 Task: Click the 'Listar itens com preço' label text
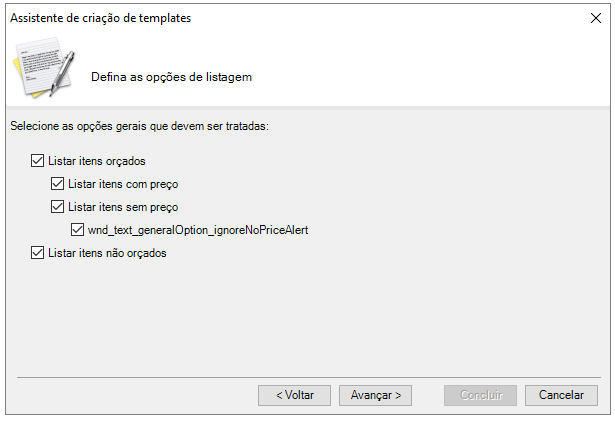click(x=123, y=184)
